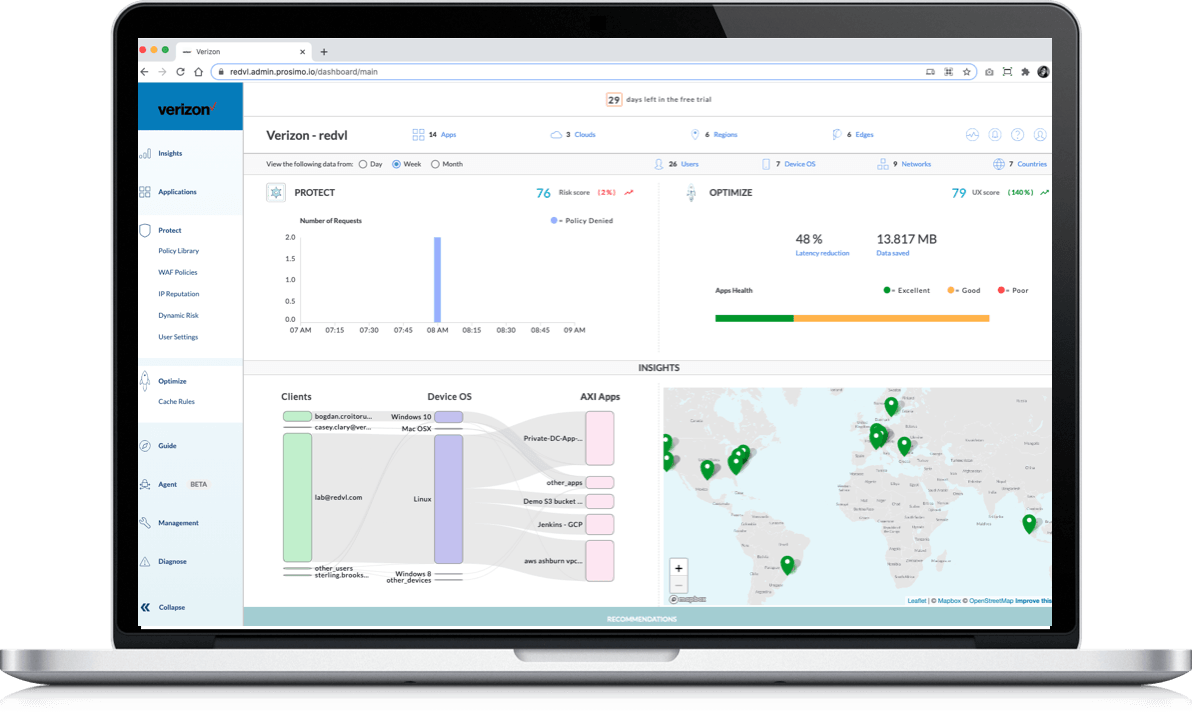This screenshot has width=1192, height=712.
Task: Select the Week radio button
Action: pyautogui.click(x=397, y=164)
